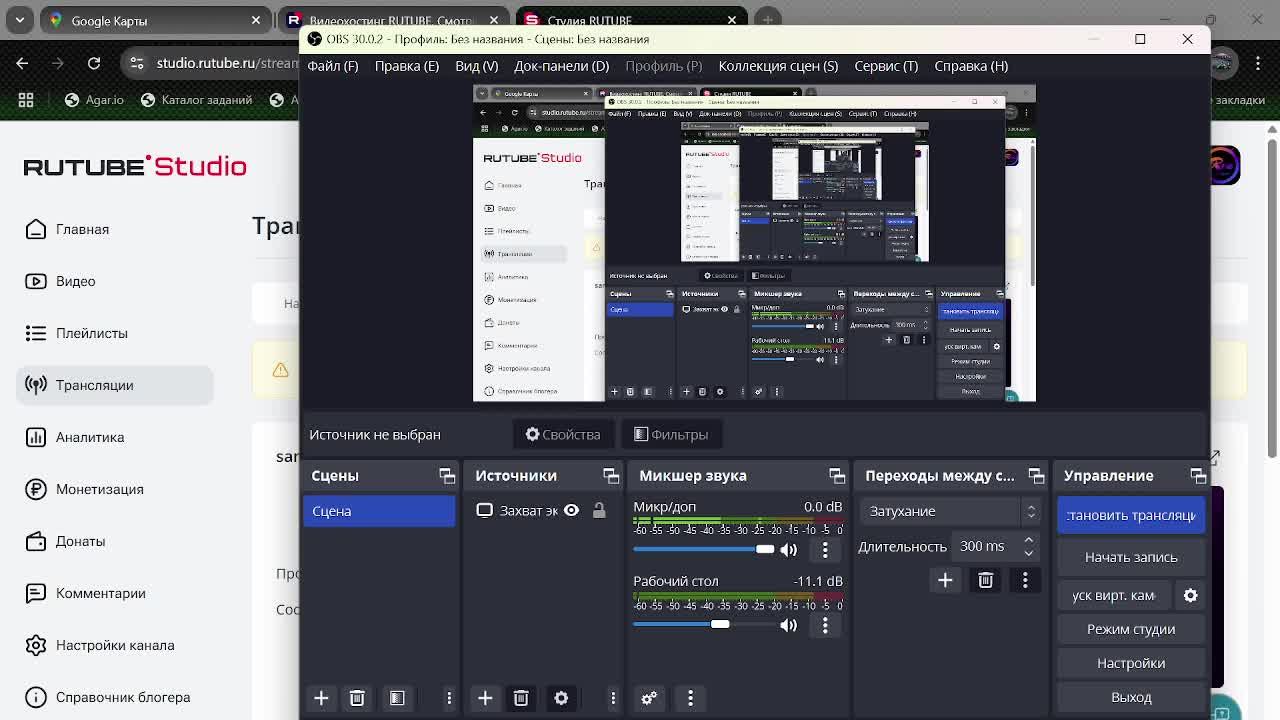Undock the Источники panel
Image resolution: width=1280 pixels, height=720 pixels.
point(611,476)
